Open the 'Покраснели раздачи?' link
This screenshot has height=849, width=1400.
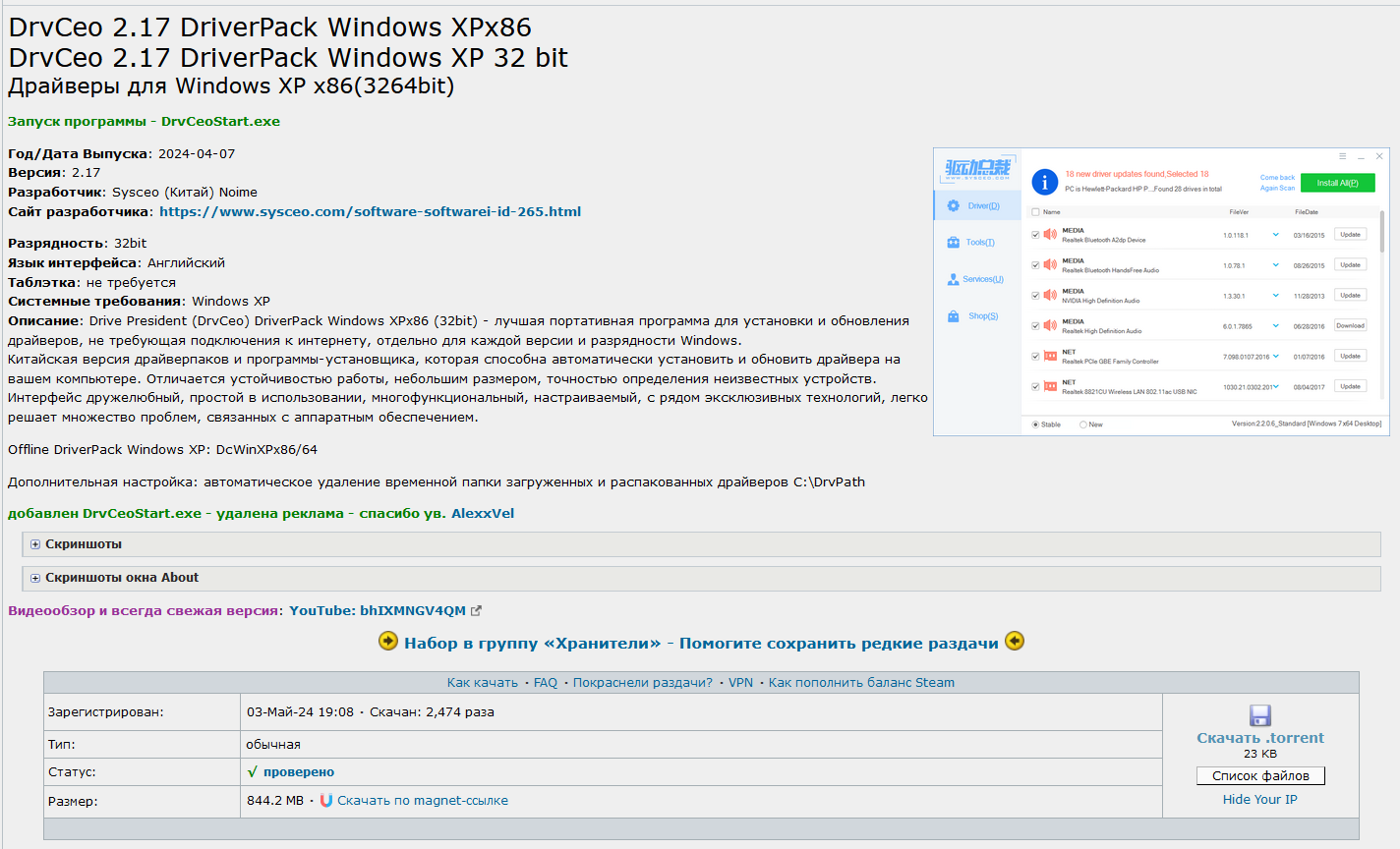click(x=643, y=683)
